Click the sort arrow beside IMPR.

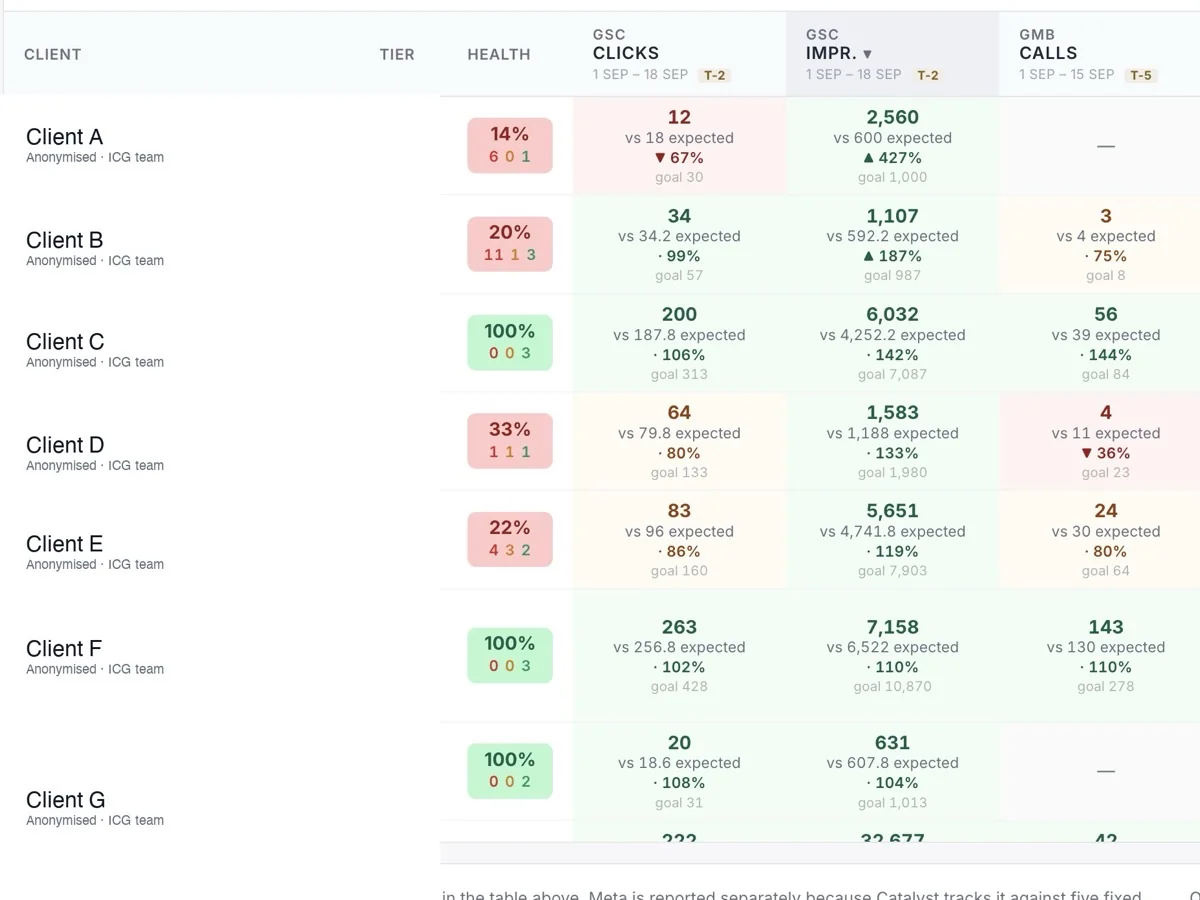coord(867,54)
